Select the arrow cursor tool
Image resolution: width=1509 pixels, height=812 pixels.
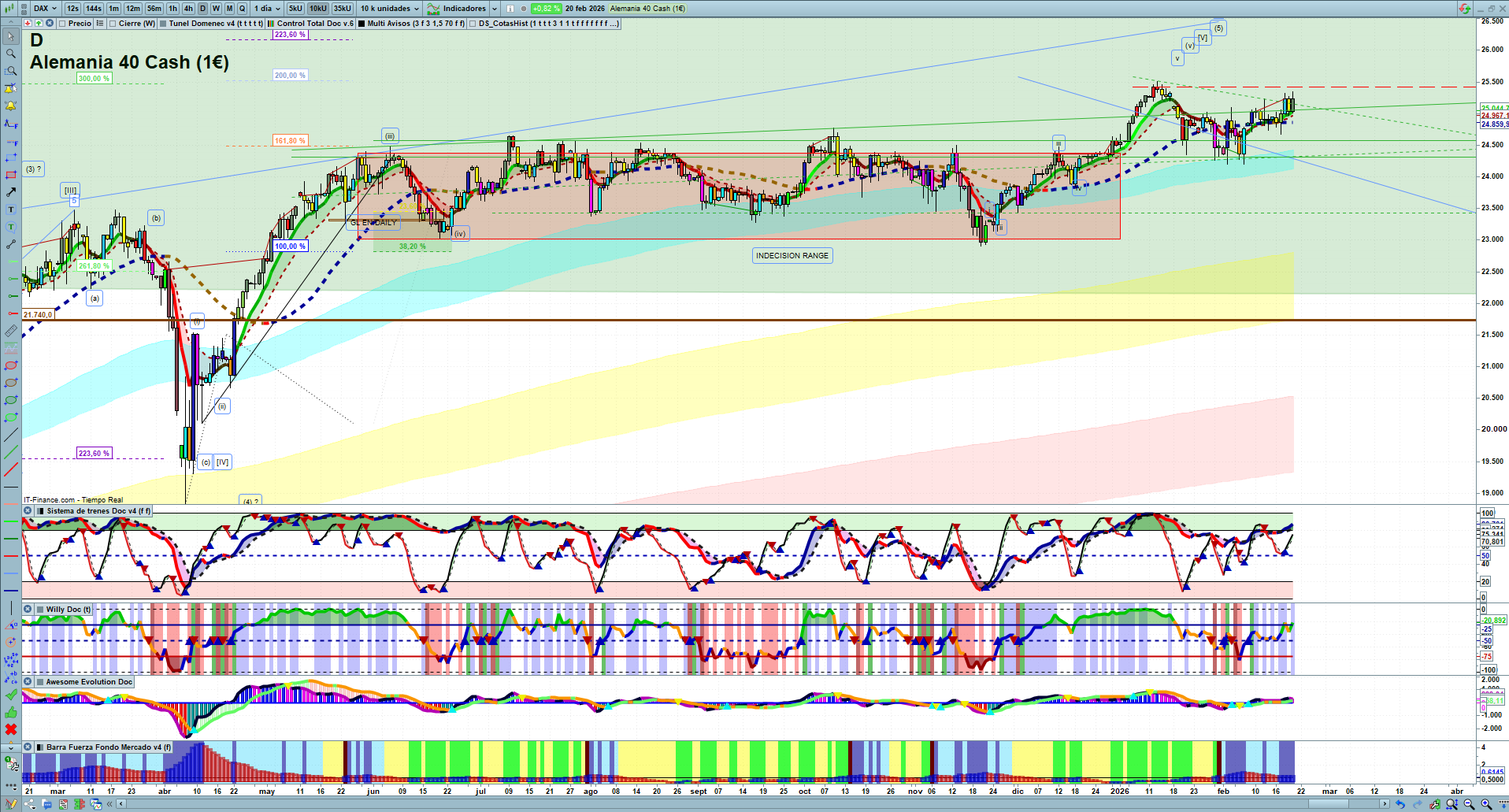point(11,36)
